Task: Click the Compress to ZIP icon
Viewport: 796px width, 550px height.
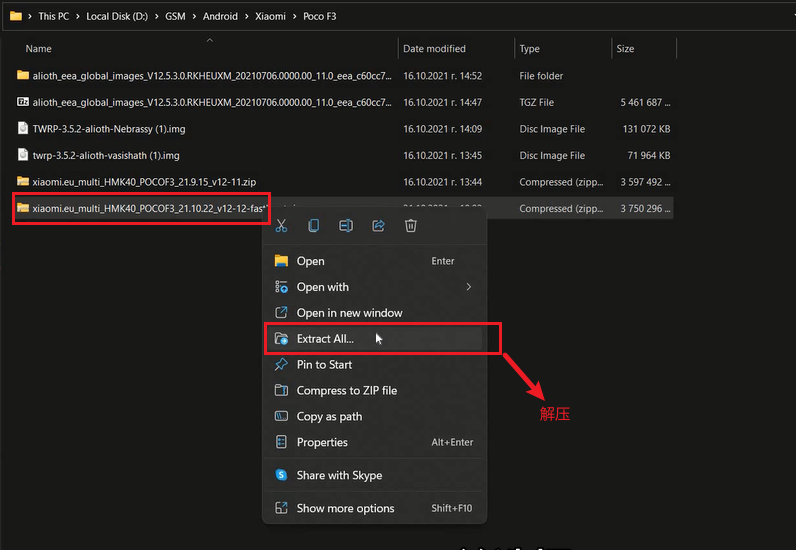Action: click(281, 390)
